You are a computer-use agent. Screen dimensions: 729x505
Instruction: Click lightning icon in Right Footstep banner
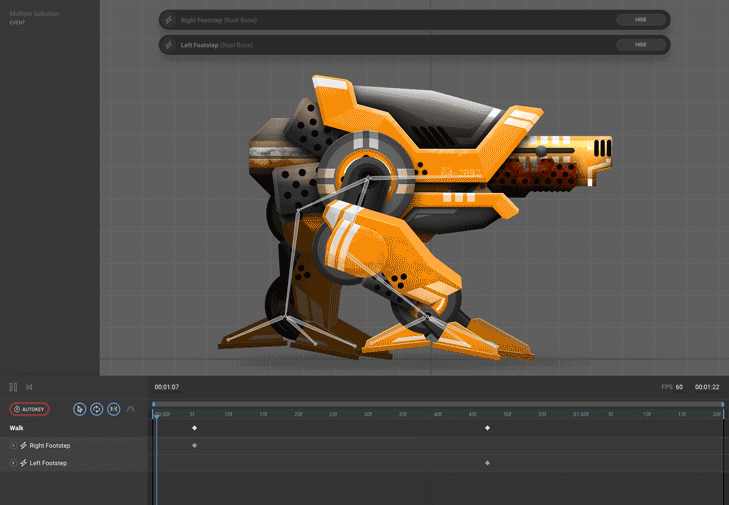tap(169, 20)
